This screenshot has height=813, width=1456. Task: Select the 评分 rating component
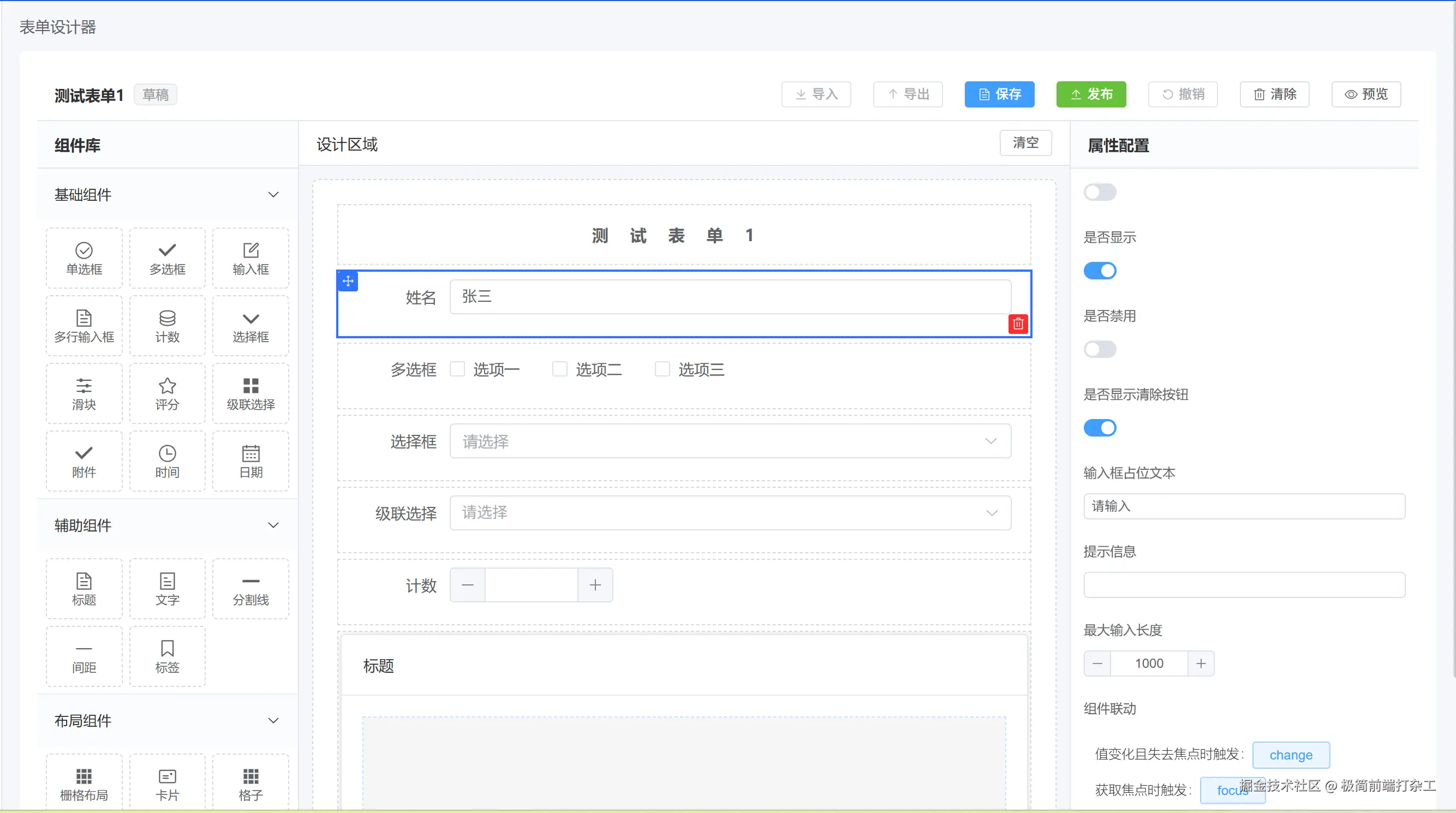pyautogui.click(x=168, y=394)
